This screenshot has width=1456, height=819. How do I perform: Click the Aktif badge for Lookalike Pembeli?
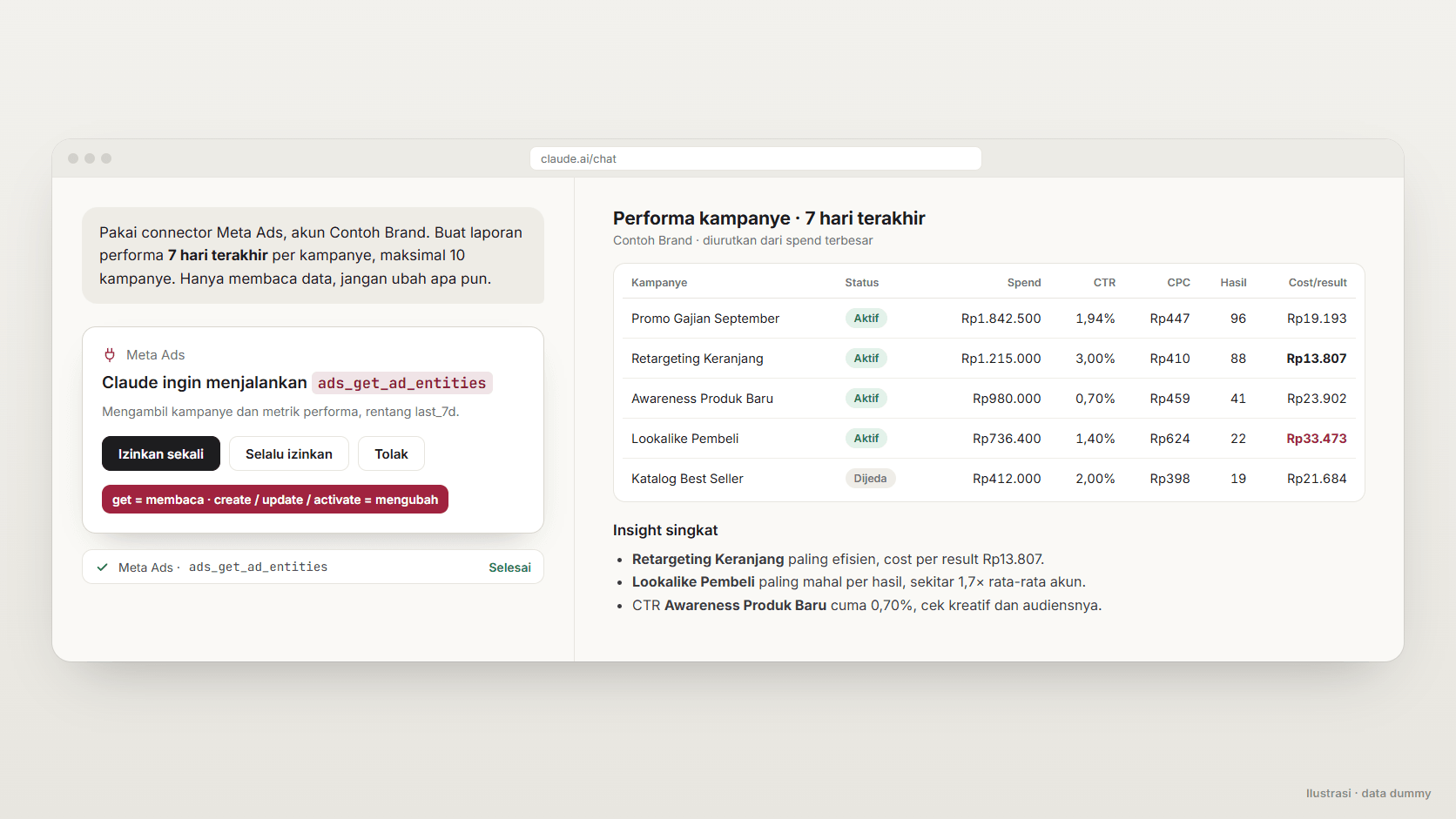pos(866,439)
